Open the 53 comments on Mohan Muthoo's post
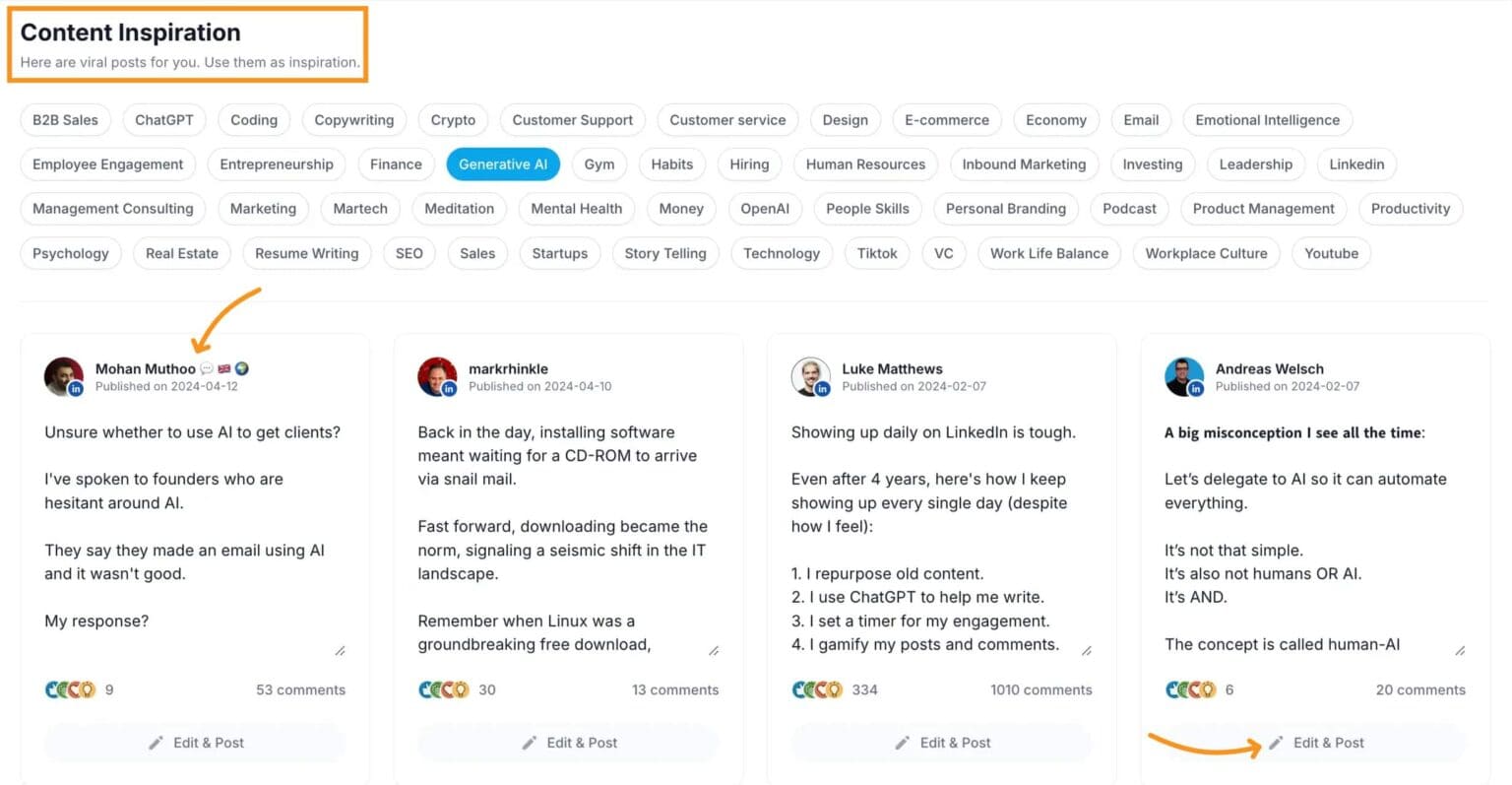1512x785 pixels. coord(300,689)
